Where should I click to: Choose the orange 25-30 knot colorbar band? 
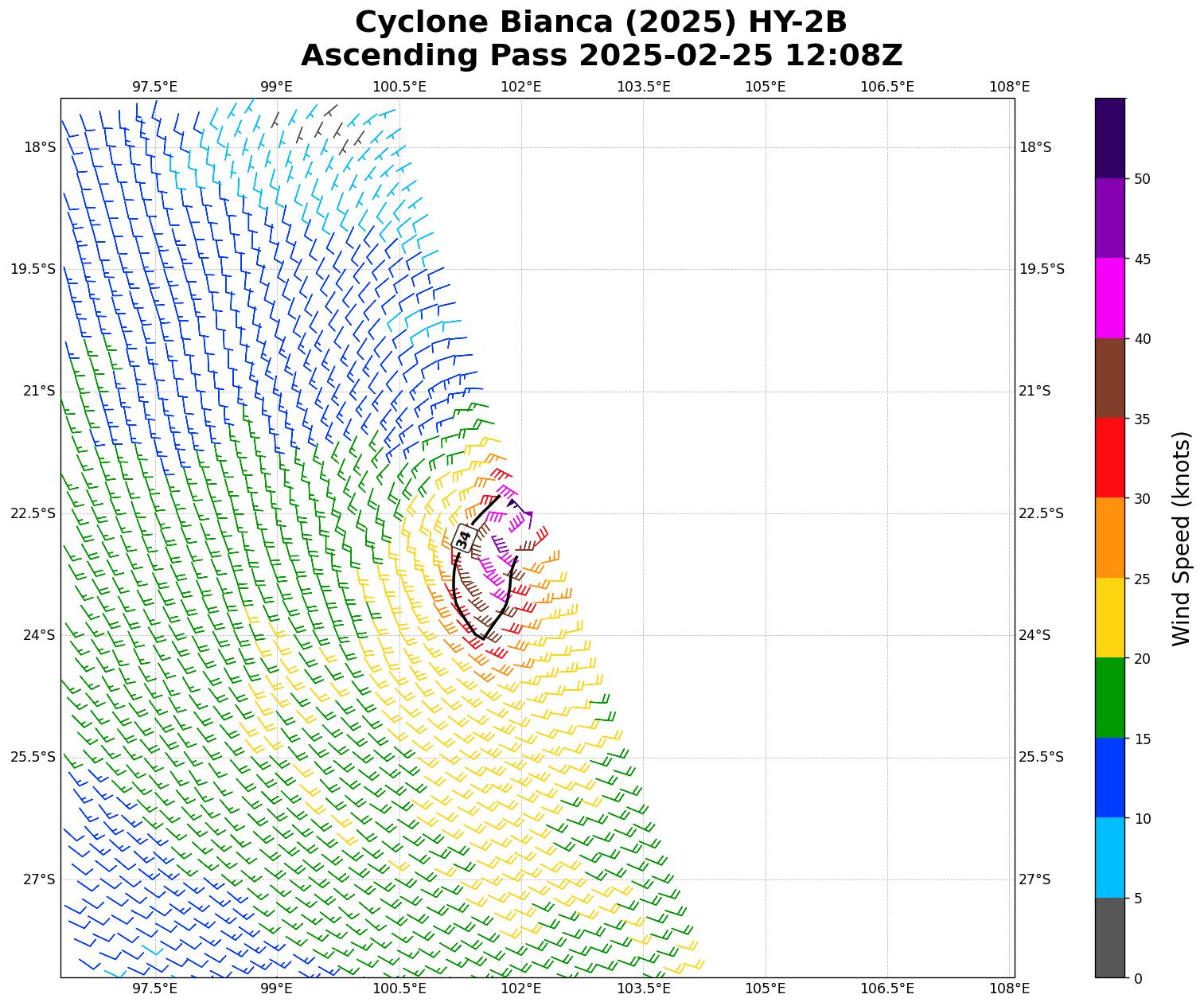1109,538
